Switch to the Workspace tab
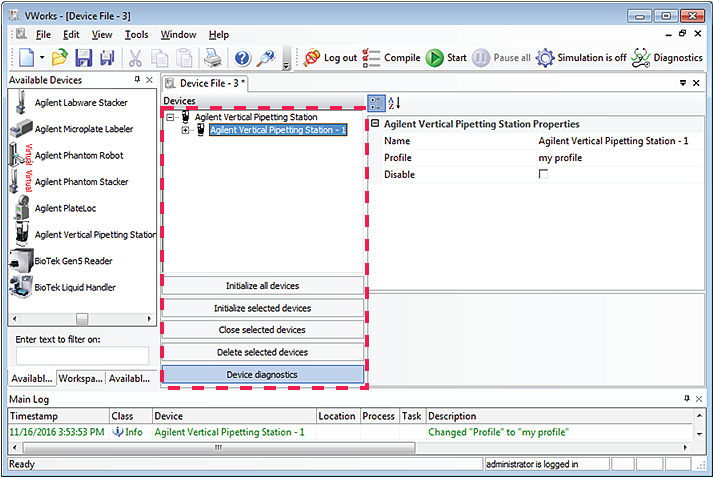Screen dimensions: 713x477 pyautogui.click(x=80, y=378)
